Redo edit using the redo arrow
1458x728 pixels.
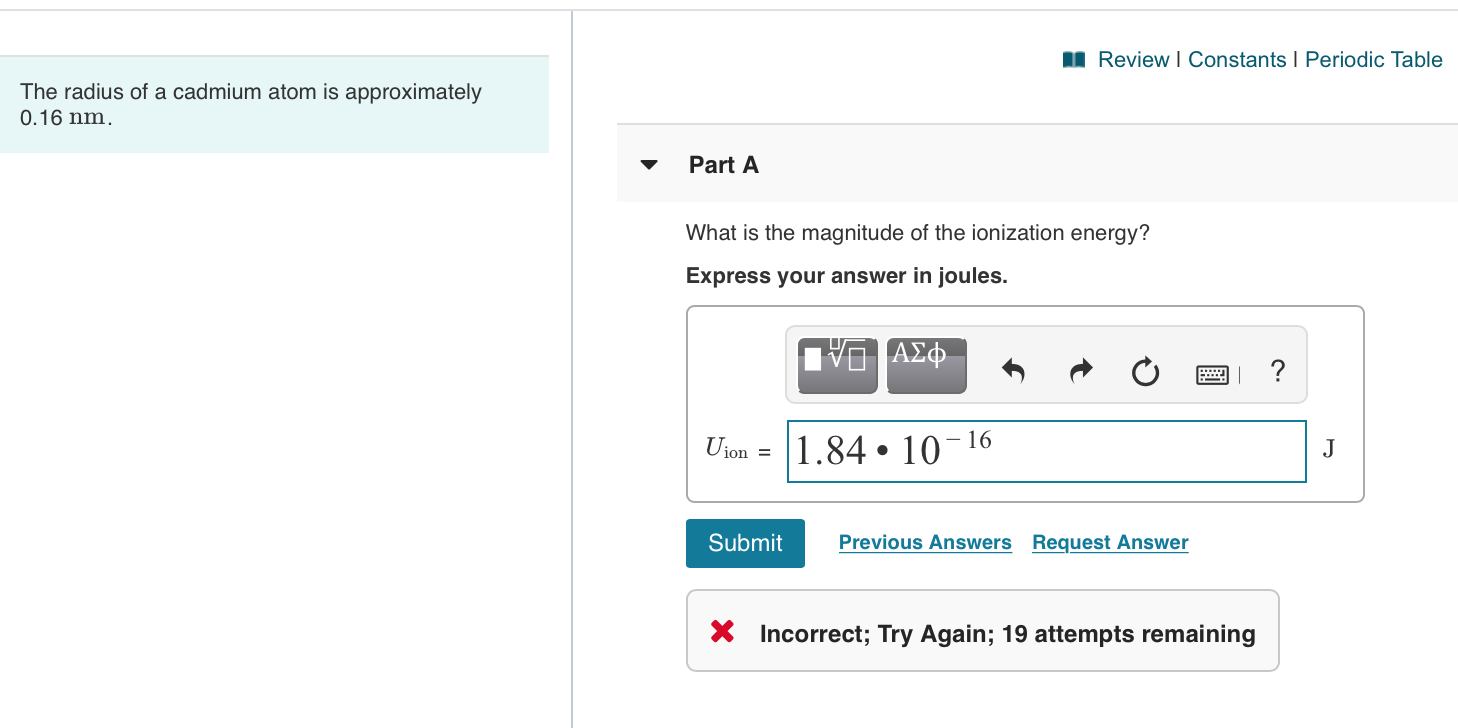pyautogui.click(x=1080, y=371)
